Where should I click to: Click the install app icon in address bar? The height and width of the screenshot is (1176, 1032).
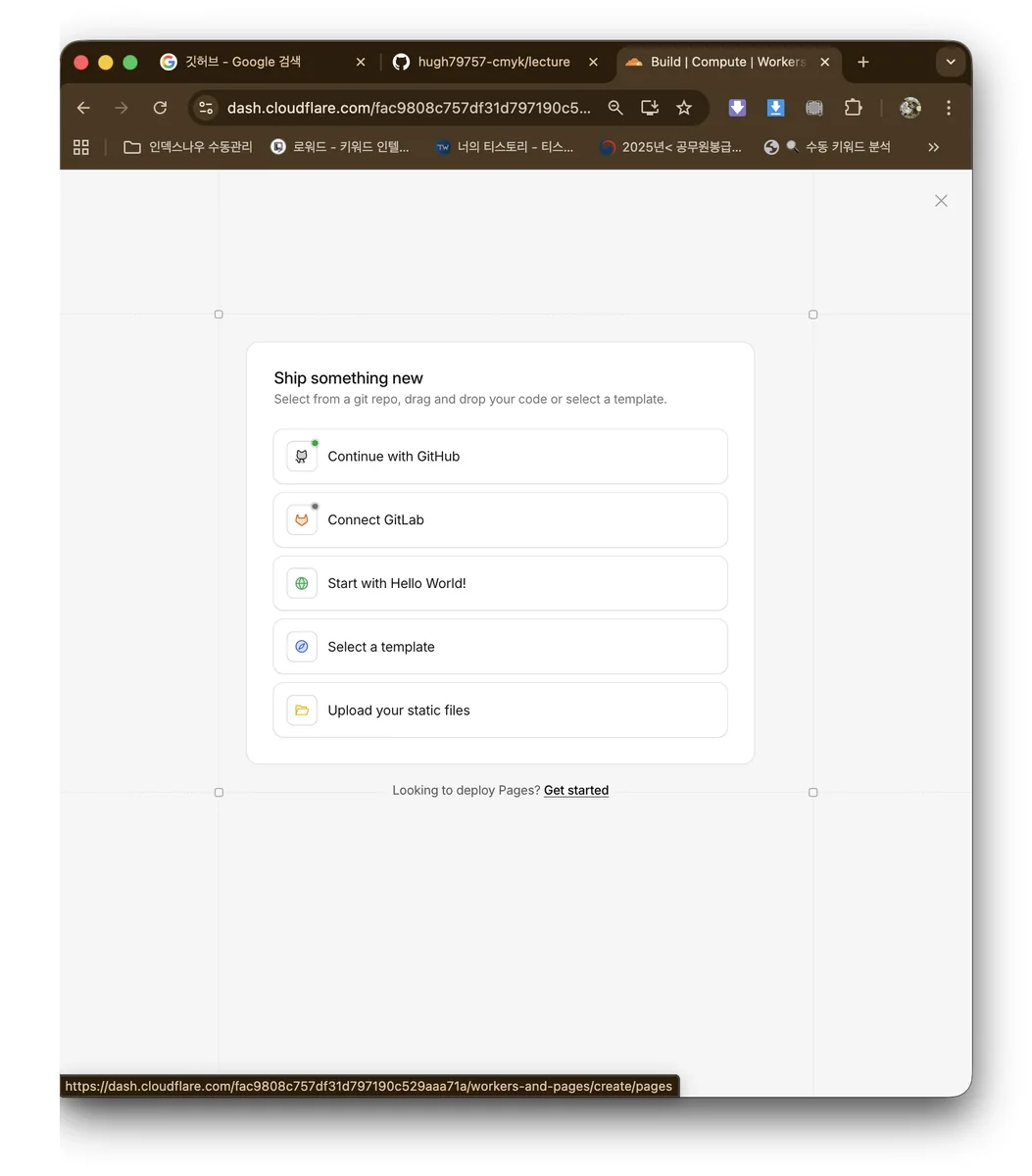pyautogui.click(x=649, y=108)
